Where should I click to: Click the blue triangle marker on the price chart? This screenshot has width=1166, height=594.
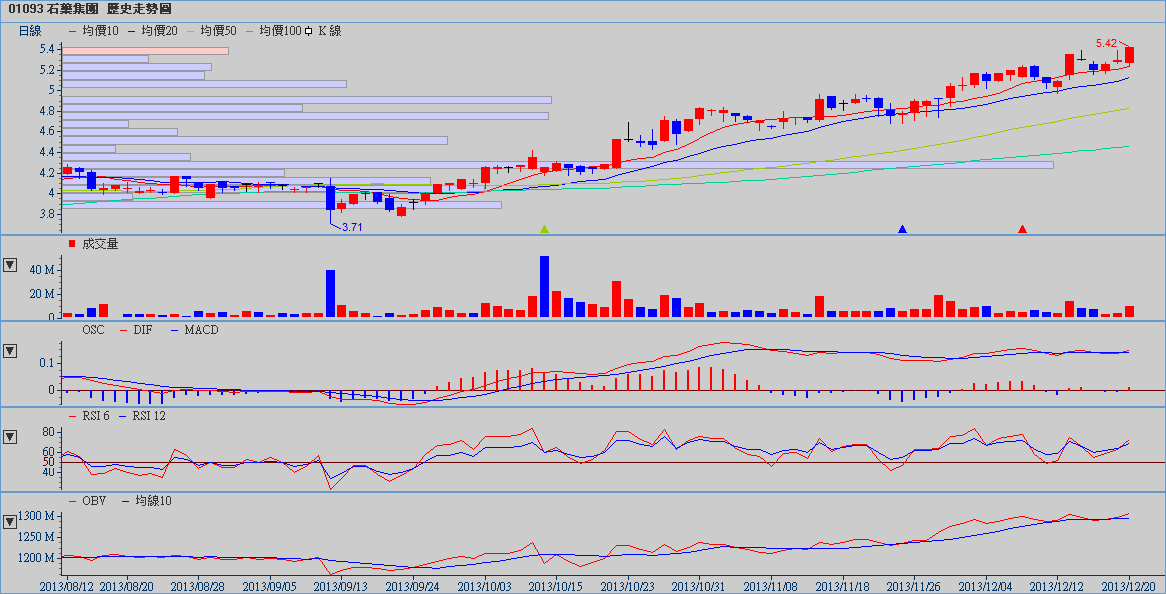pos(902,229)
